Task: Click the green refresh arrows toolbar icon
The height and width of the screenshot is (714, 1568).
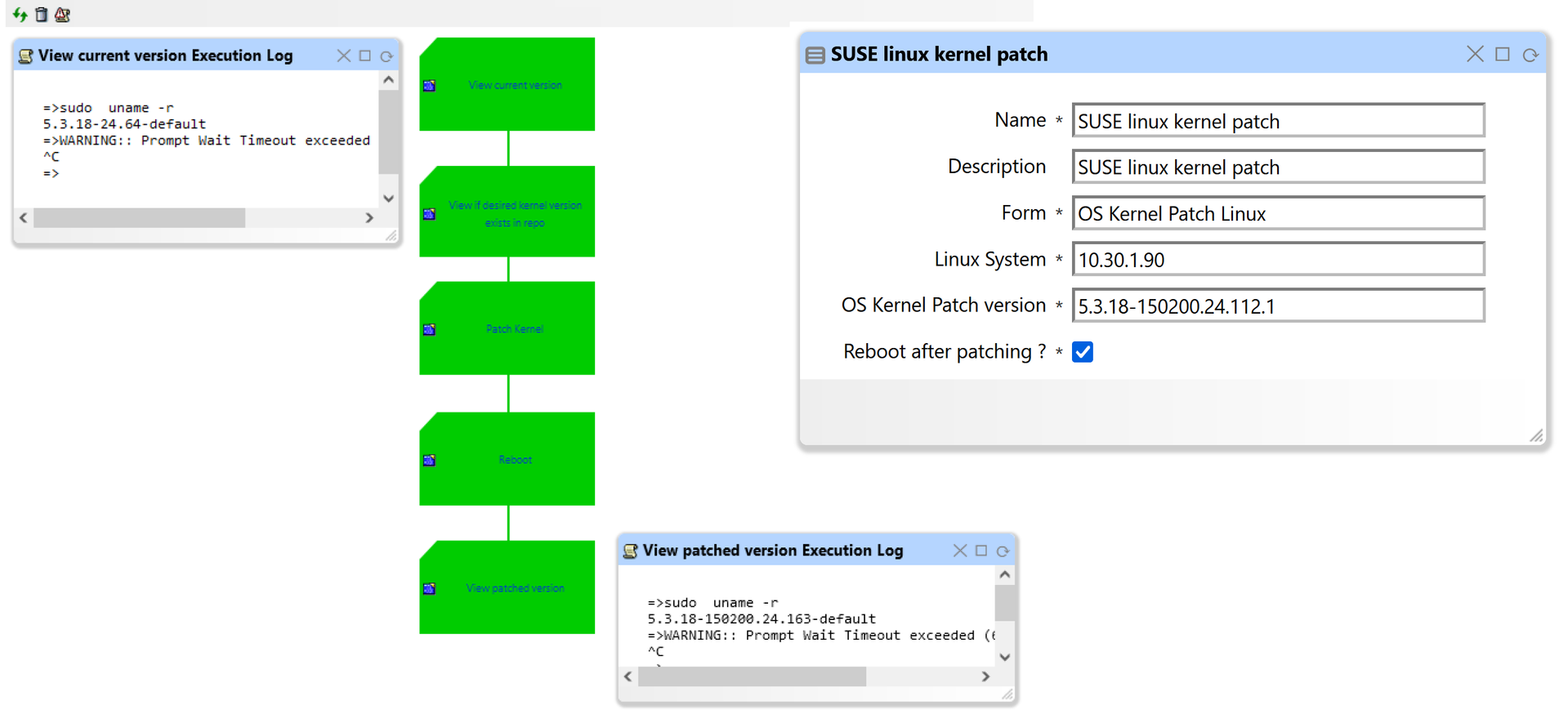Action: pyautogui.click(x=20, y=14)
